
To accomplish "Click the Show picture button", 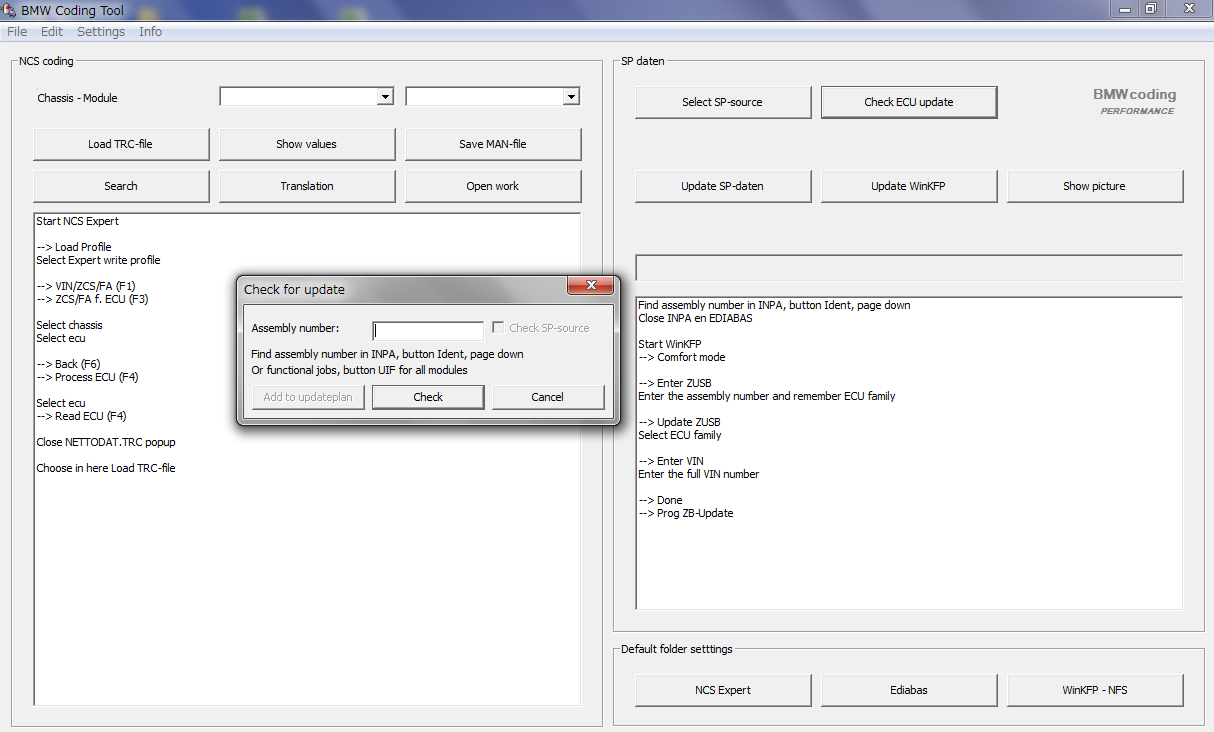I will (x=1095, y=186).
